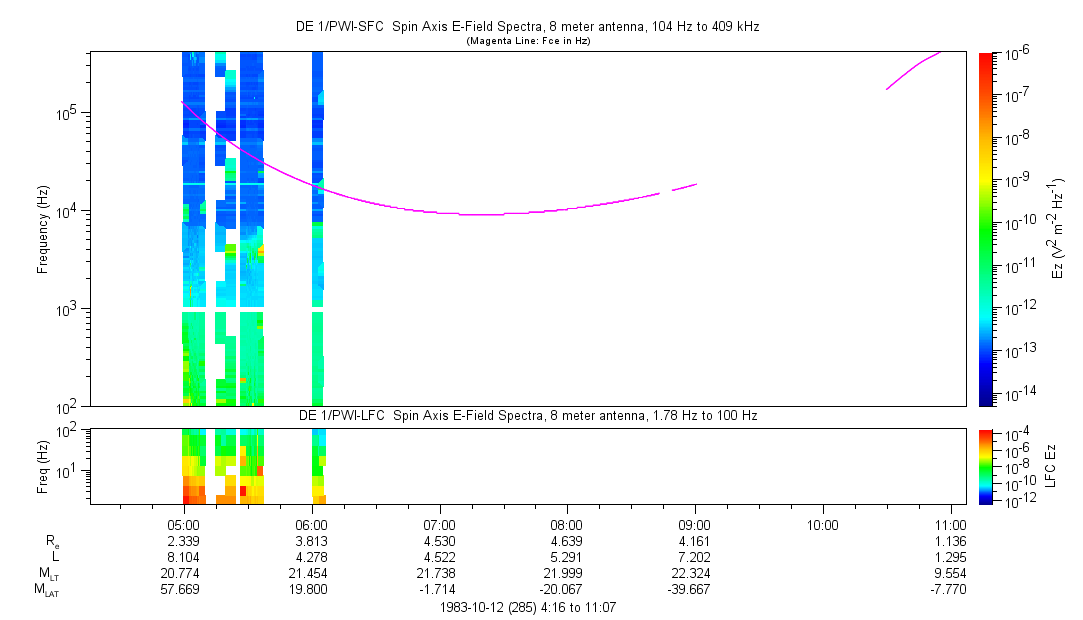Select the 11:00 time tick label

[x=950, y=524]
